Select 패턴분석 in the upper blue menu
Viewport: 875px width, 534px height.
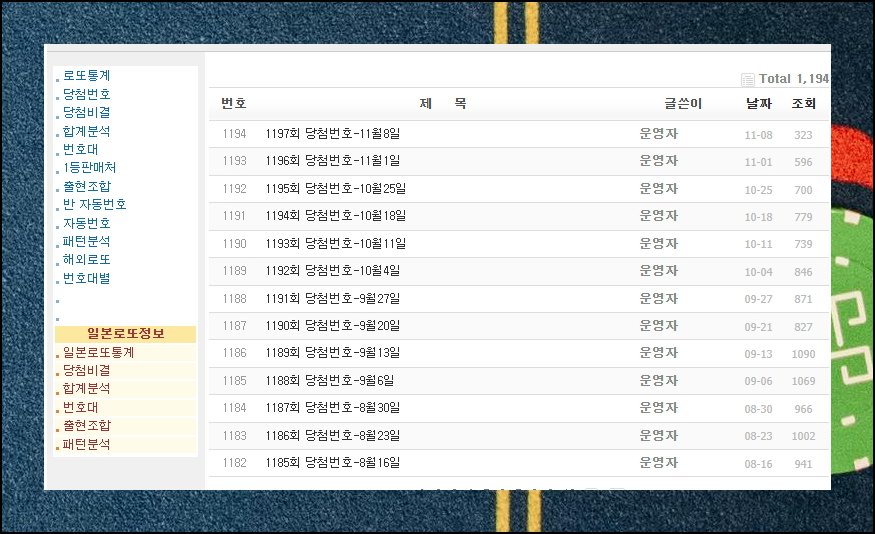86,241
